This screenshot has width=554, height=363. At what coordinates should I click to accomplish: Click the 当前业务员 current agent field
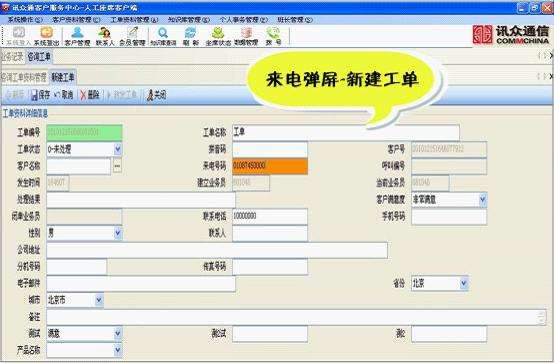point(430,183)
